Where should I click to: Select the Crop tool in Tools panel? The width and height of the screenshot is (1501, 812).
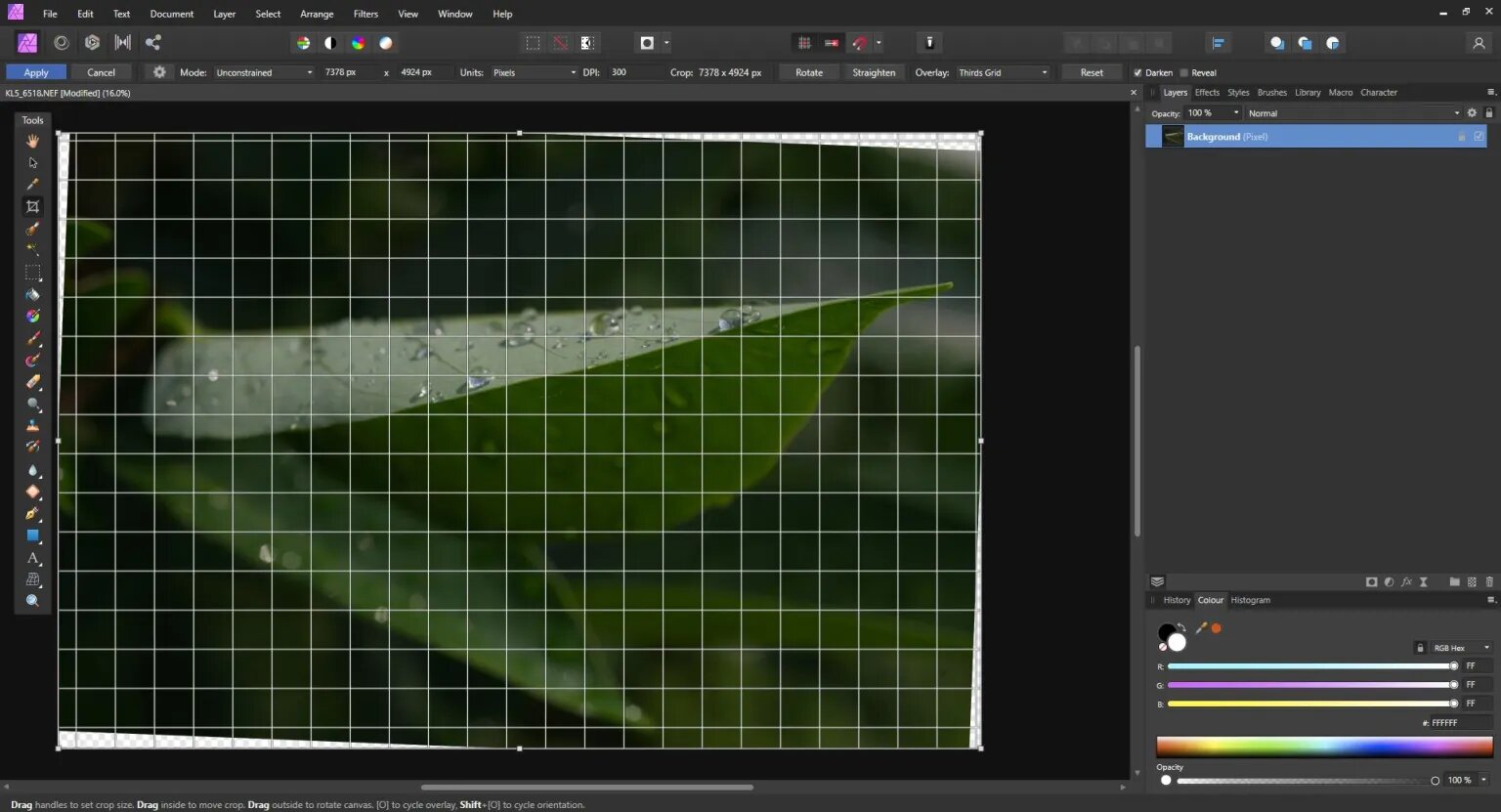click(x=32, y=206)
